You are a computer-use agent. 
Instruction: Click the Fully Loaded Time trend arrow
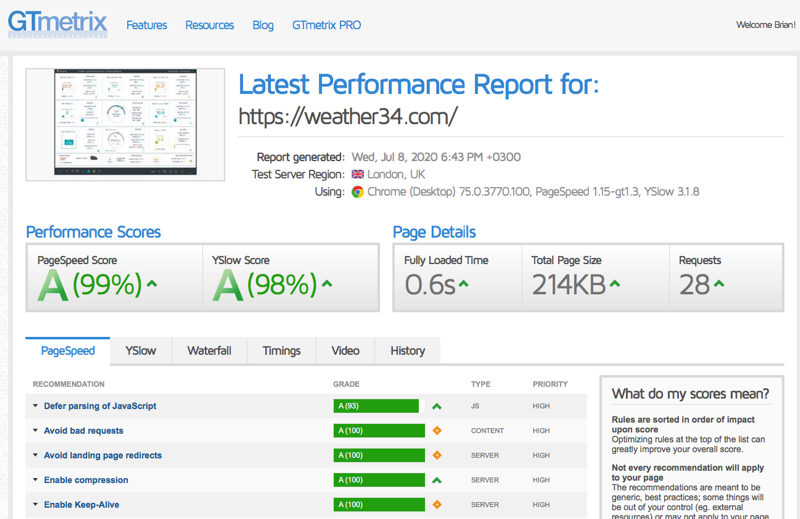coord(463,284)
